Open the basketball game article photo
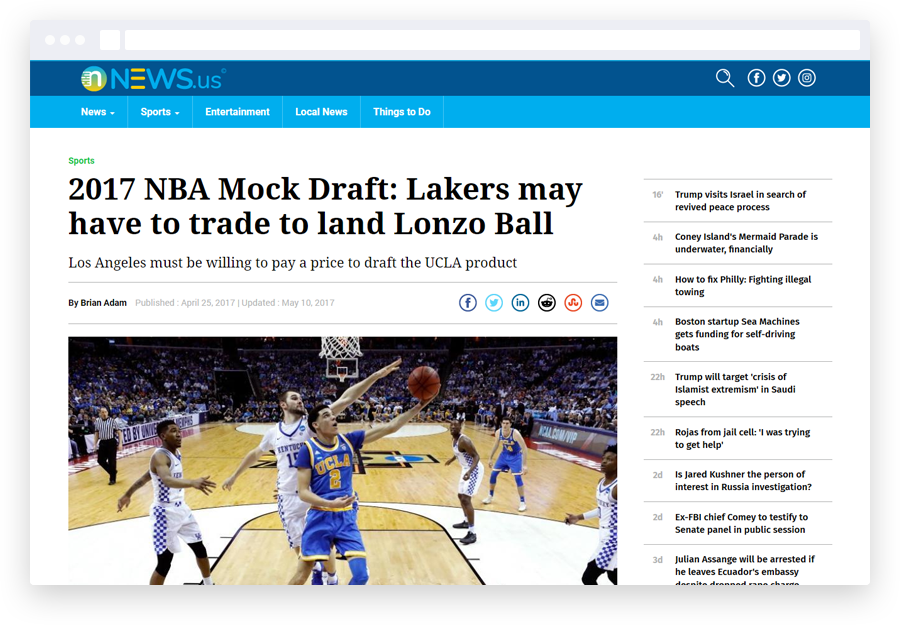Image resolution: width=900 pixels, height=625 pixels. pyautogui.click(x=343, y=461)
